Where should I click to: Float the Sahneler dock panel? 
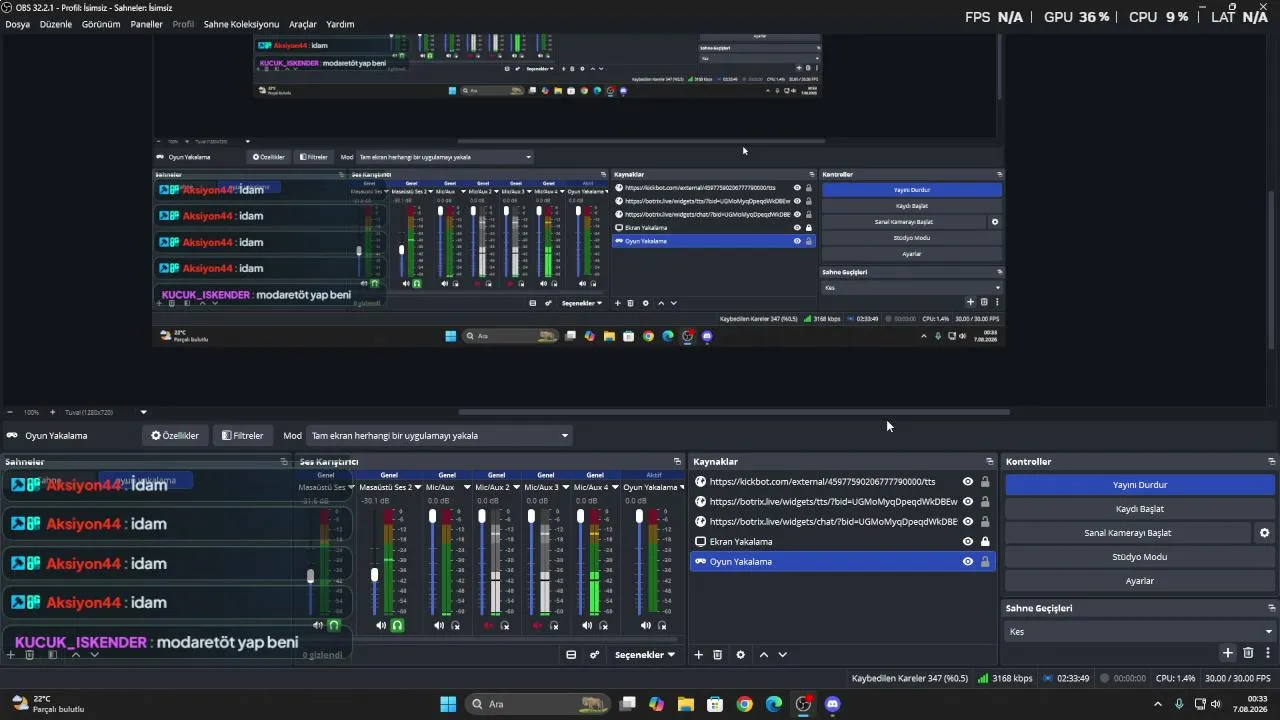click(284, 462)
